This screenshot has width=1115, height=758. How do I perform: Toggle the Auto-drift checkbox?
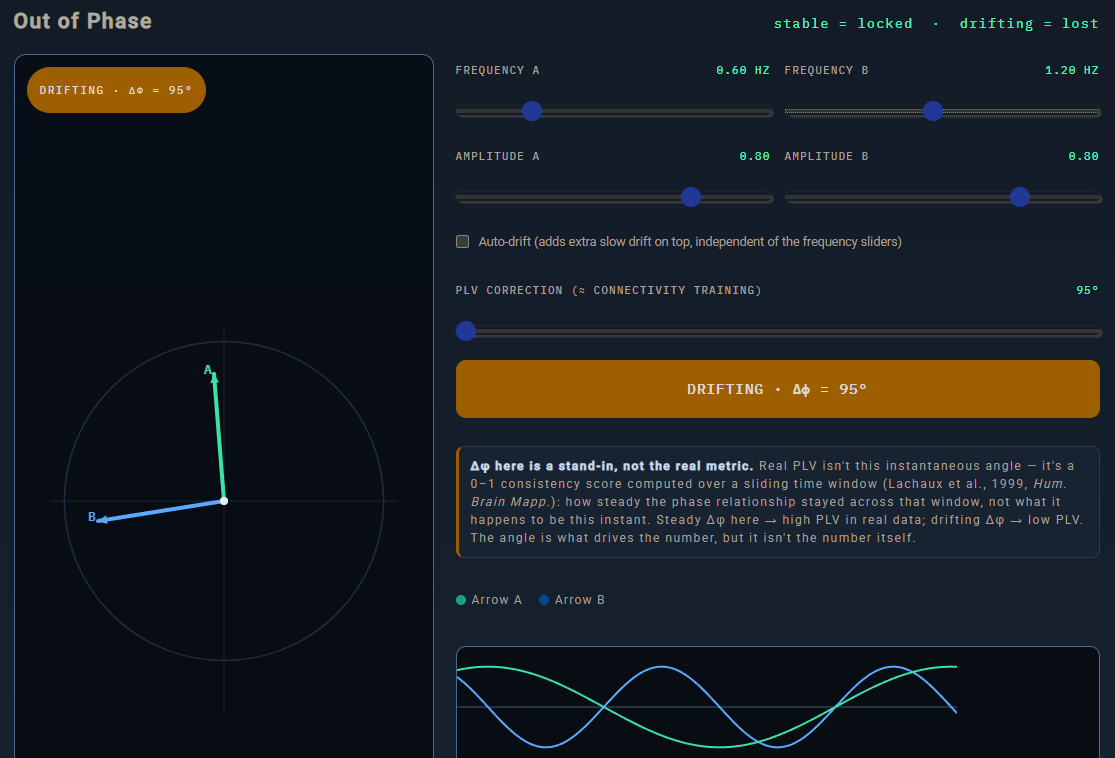tap(462, 242)
